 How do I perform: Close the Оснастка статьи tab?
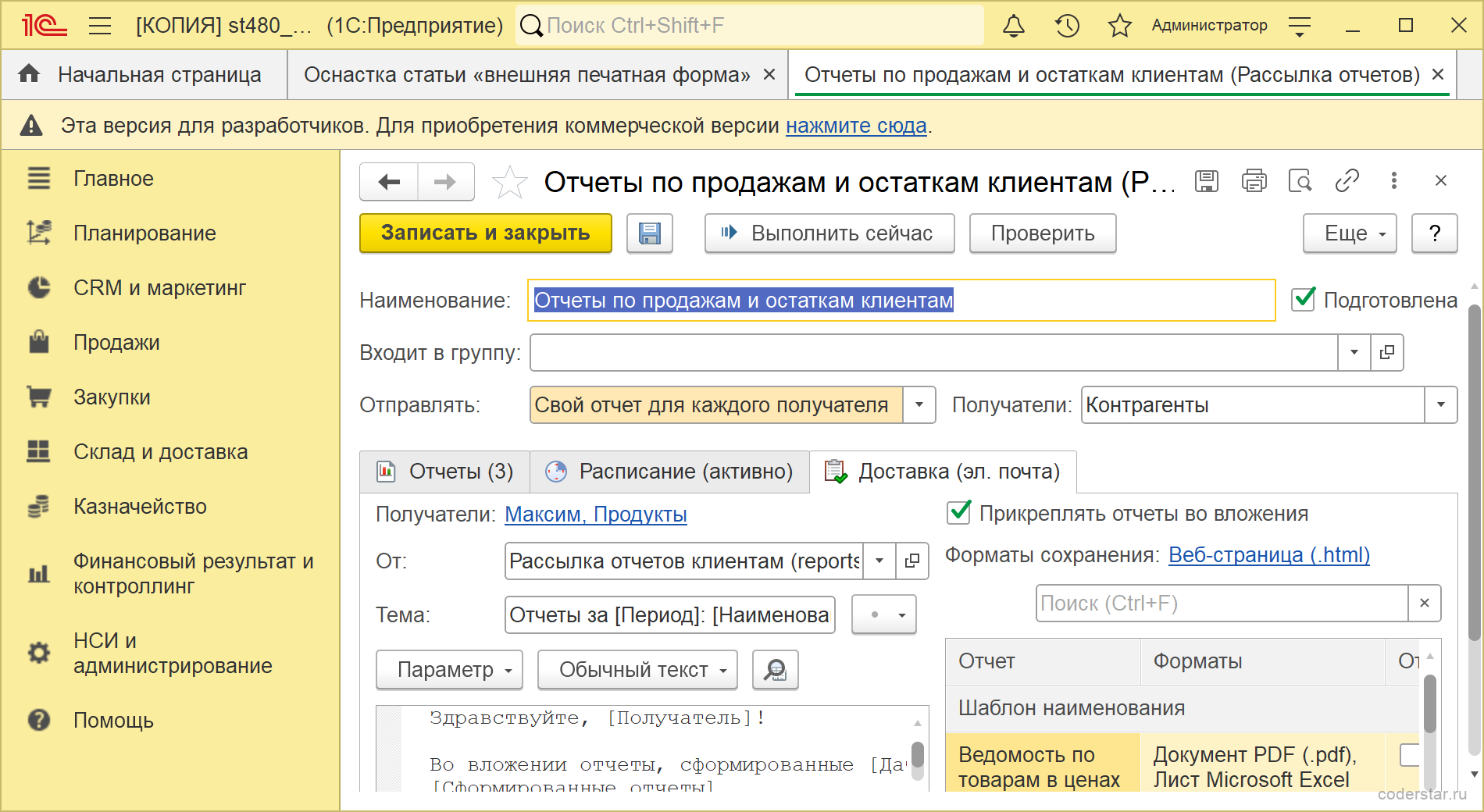tap(769, 74)
